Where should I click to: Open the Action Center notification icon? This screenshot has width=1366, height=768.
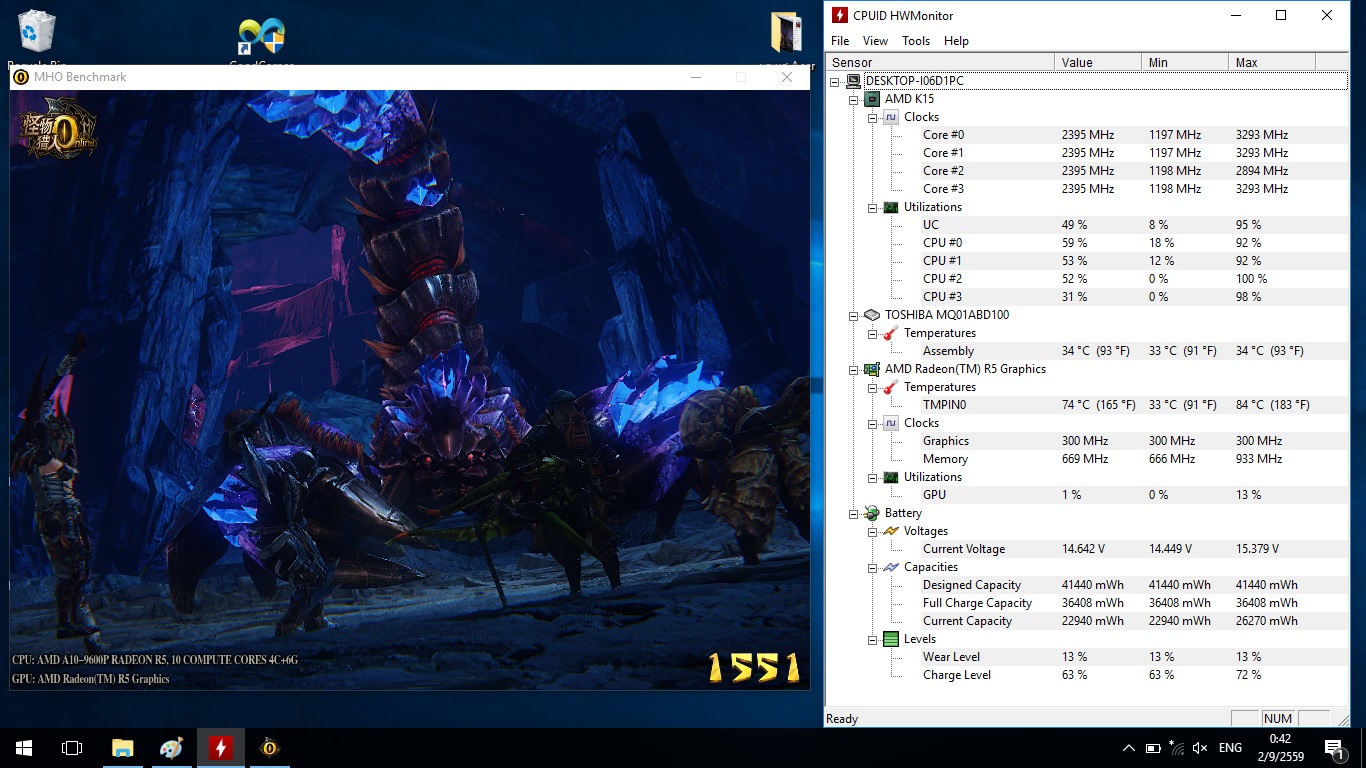1333,747
